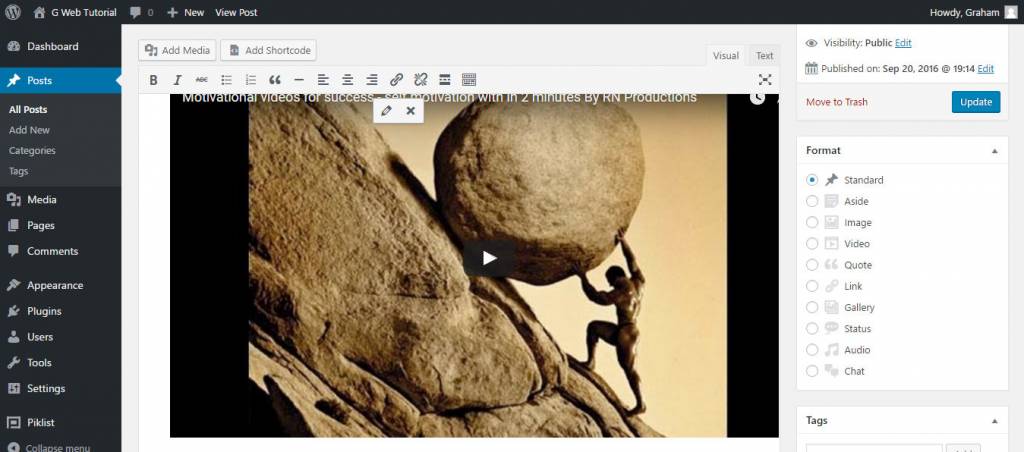
Task: Click the Update button
Action: point(976,102)
